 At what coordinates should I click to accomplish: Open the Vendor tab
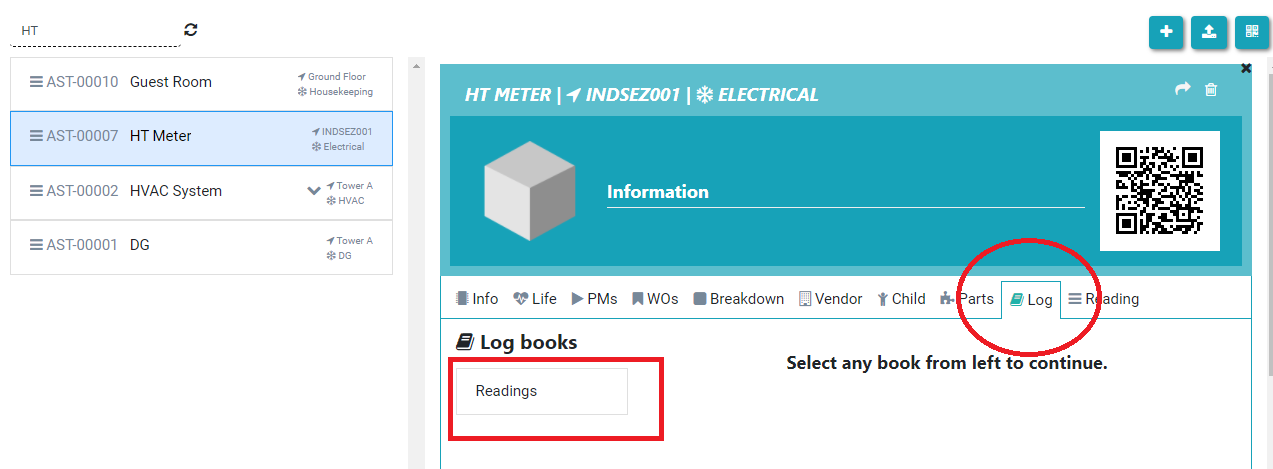pos(830,299)
